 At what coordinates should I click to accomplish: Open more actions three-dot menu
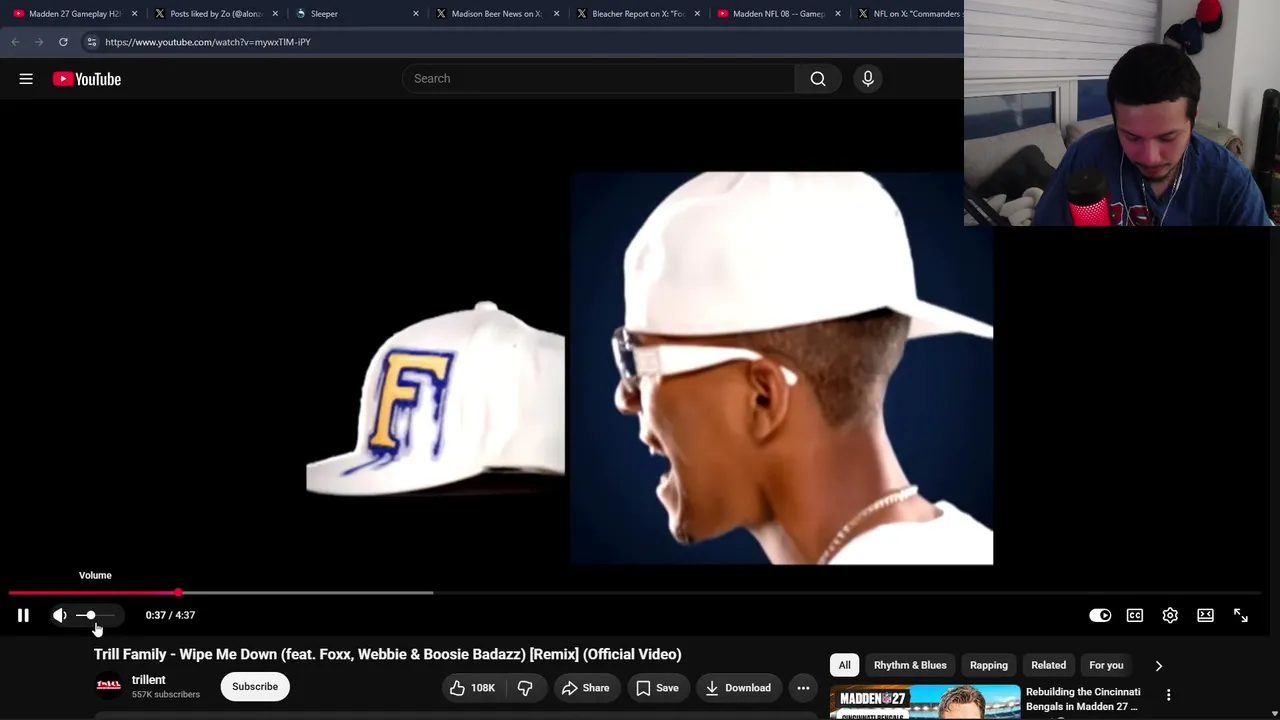point(803,687)
